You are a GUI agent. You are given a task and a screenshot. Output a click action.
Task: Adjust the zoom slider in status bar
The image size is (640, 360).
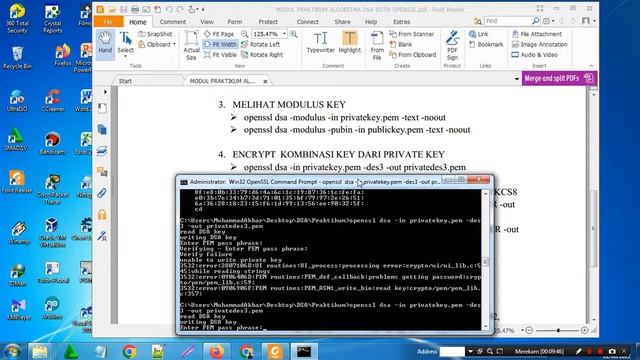pyautogui.click(x=558, y=330)
